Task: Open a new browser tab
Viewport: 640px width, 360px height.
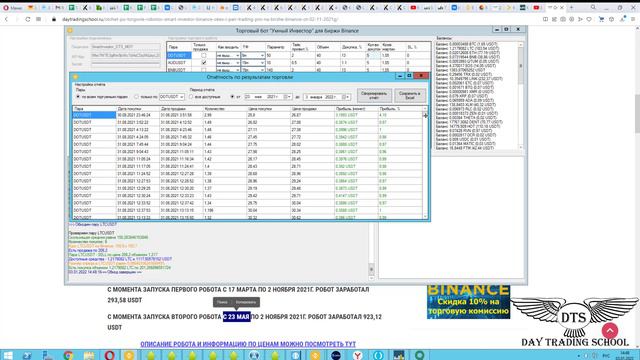Action: coord(571,7)
